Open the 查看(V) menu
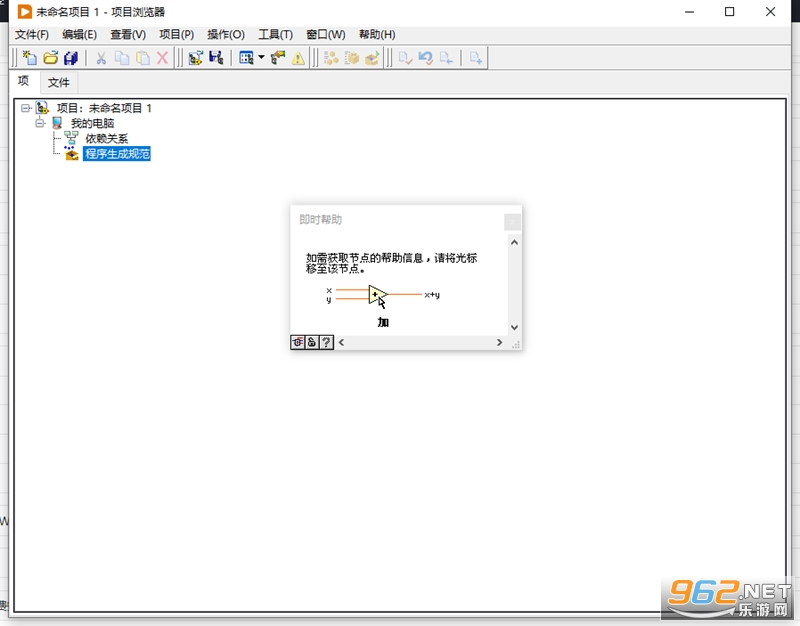The image size is (800, 626). point(128,35)
